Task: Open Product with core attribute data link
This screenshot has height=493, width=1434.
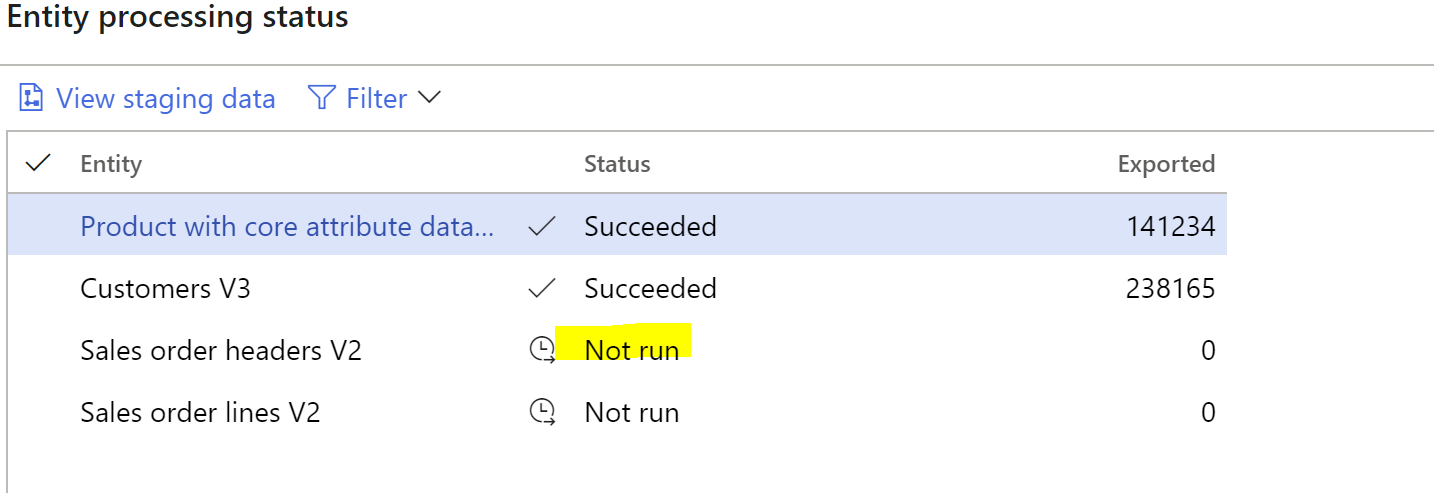Action: click(287, 226)
